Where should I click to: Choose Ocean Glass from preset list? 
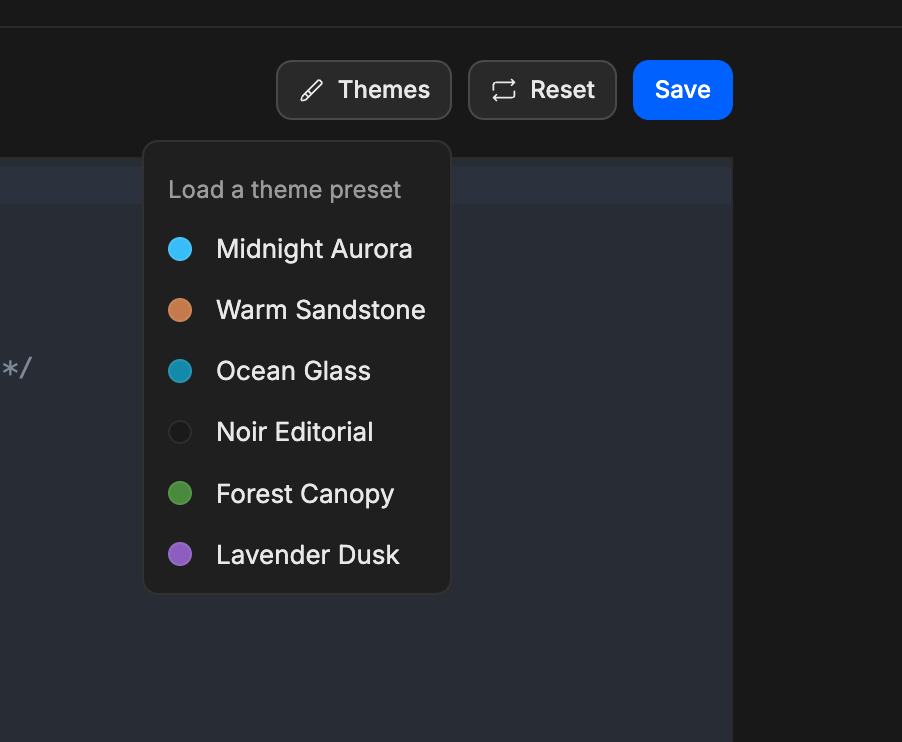point(297,371)
